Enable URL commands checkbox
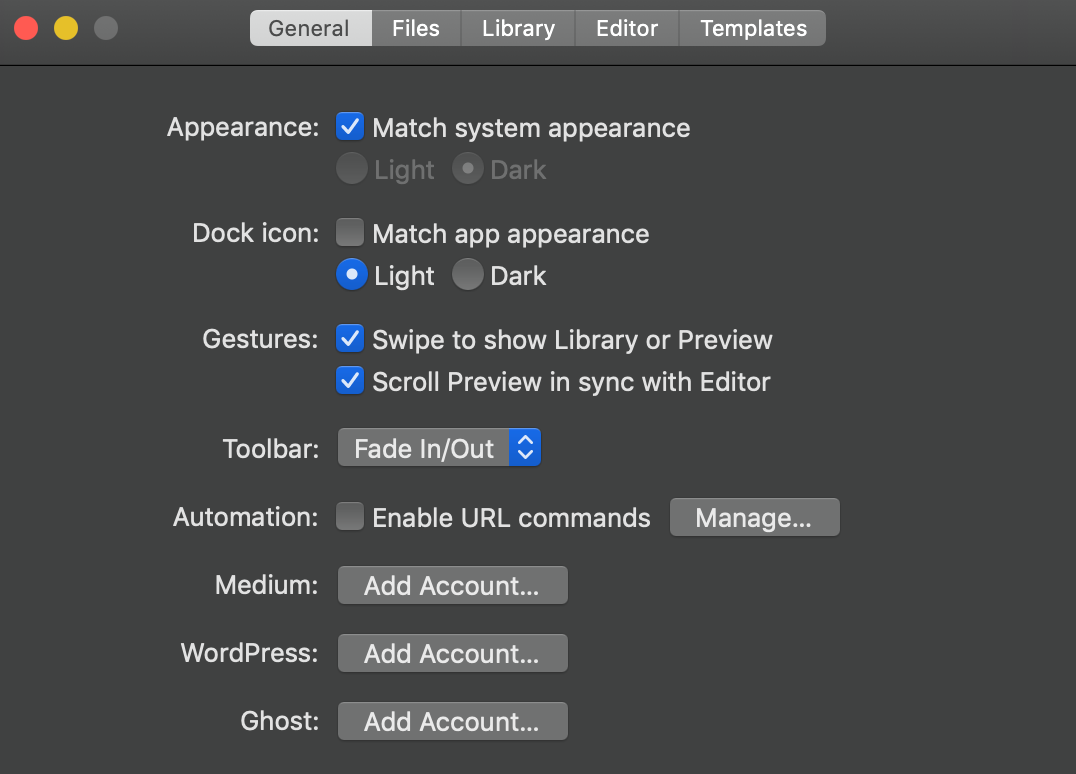Image resolution: width=1076 pixels, height=774 pixels. click(x=350, y=517)
